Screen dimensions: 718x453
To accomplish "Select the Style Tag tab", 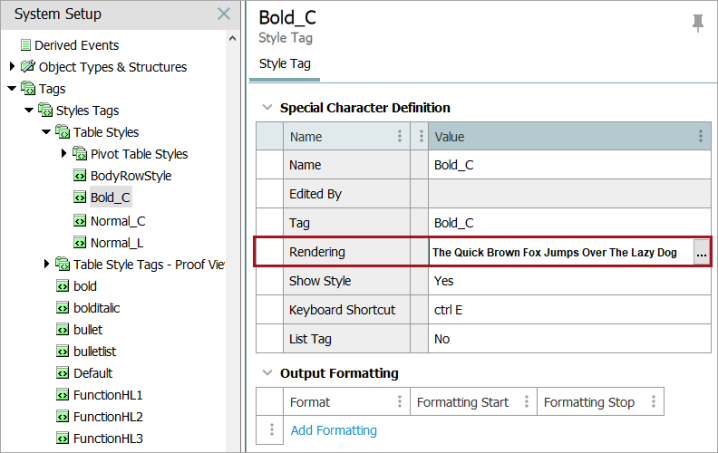I will coord(284,64).
